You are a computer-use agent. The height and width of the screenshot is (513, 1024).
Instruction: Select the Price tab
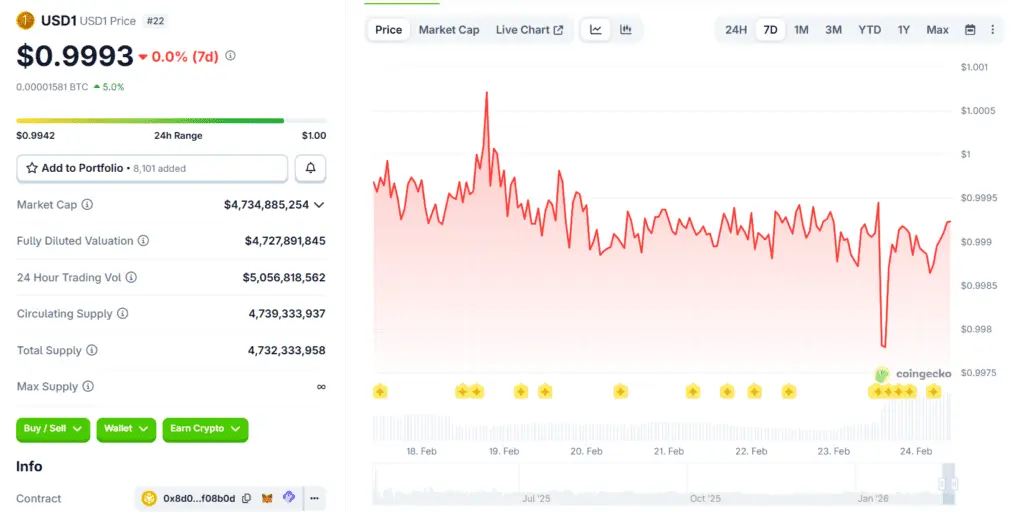coord(388,30)
